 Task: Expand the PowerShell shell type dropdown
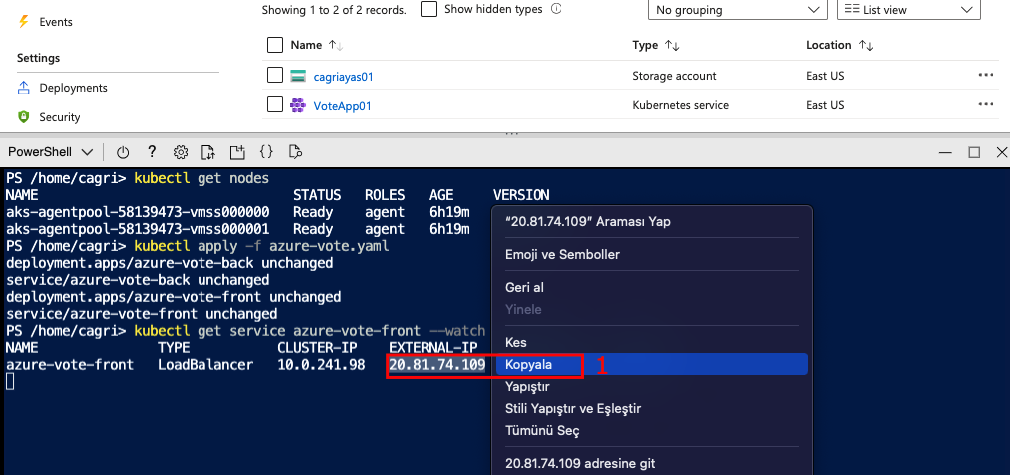51,152
